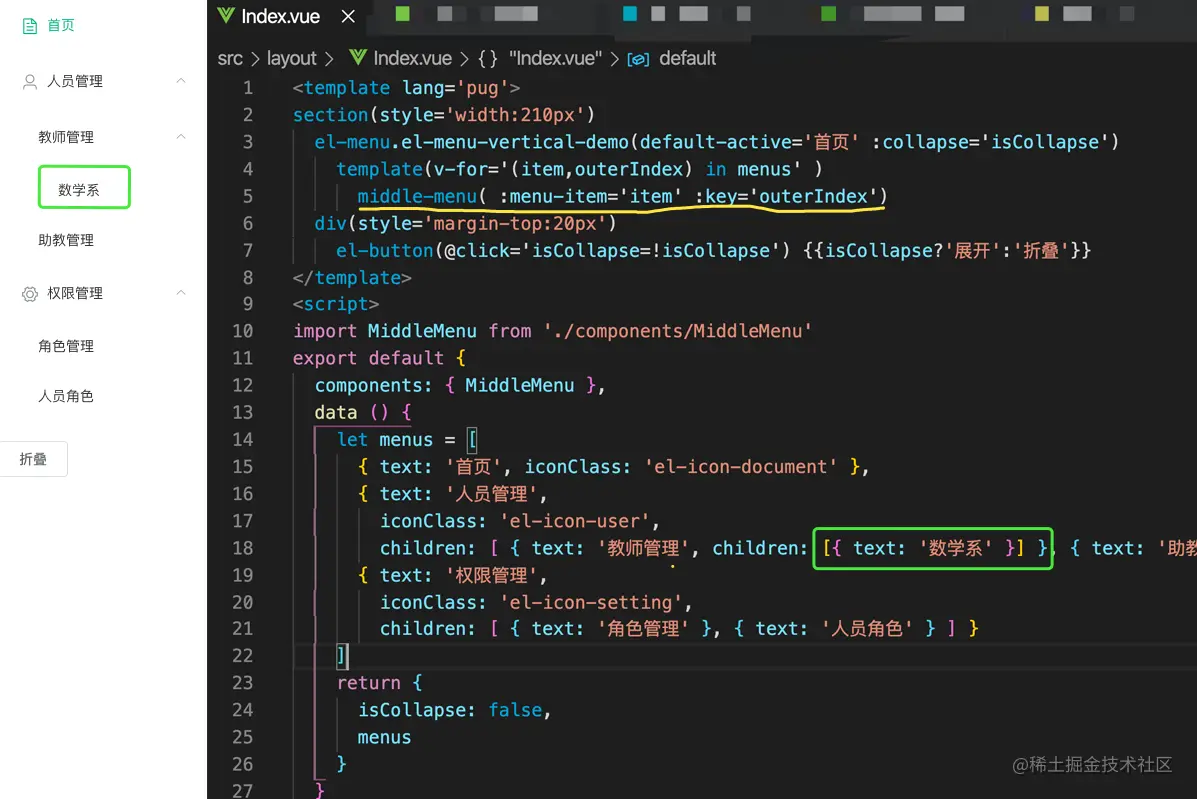Image resolution: width=1197 pixels, height=799 pixels.
Task: Click the "Index.vue" quoted breadcrumb segment
Action: pos(555,58)
